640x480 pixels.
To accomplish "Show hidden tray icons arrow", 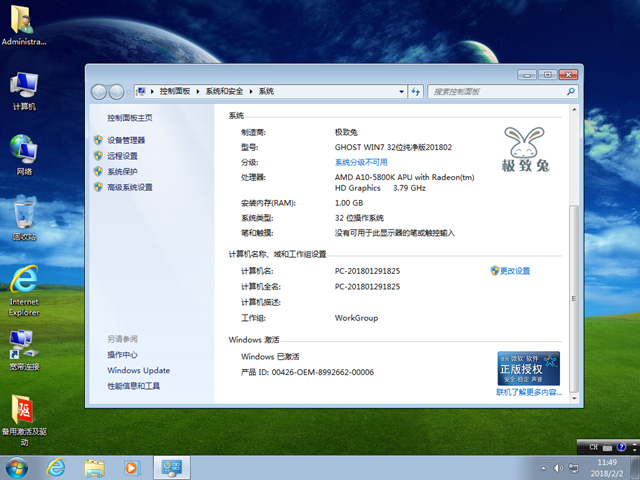I will tap(543, 468).
